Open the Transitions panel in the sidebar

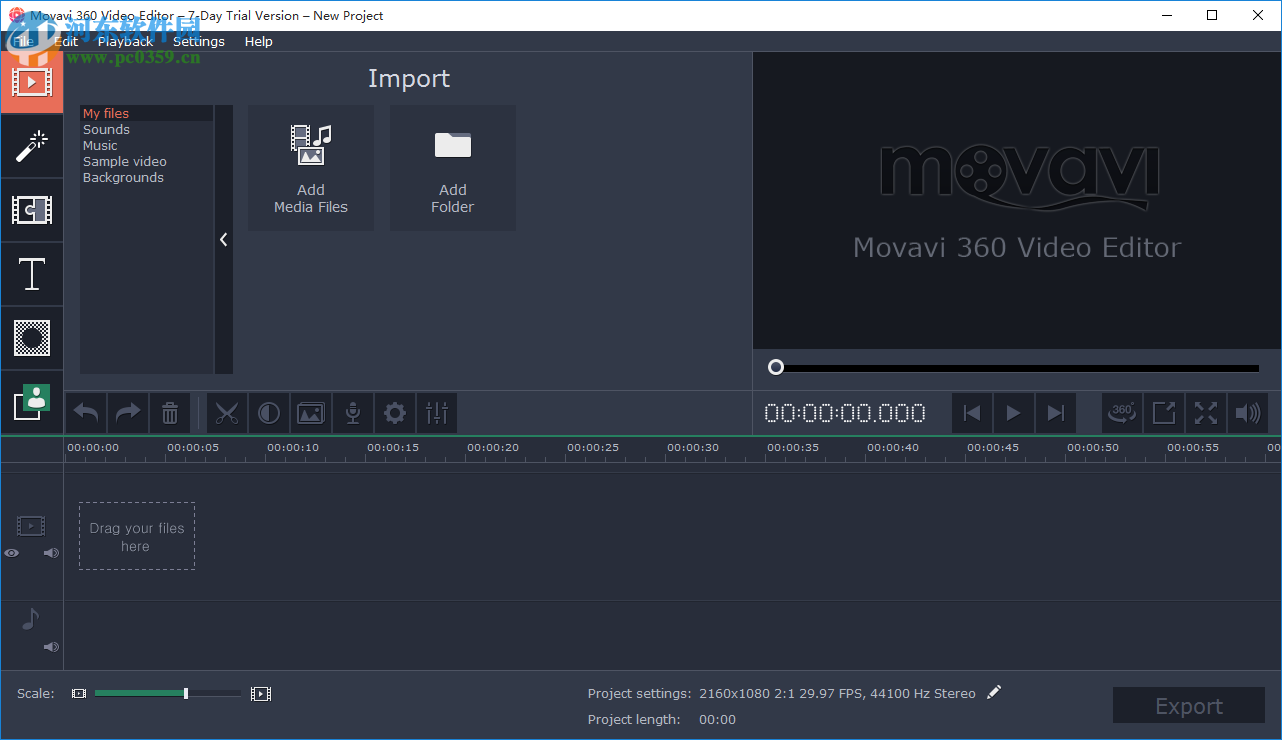32,210
